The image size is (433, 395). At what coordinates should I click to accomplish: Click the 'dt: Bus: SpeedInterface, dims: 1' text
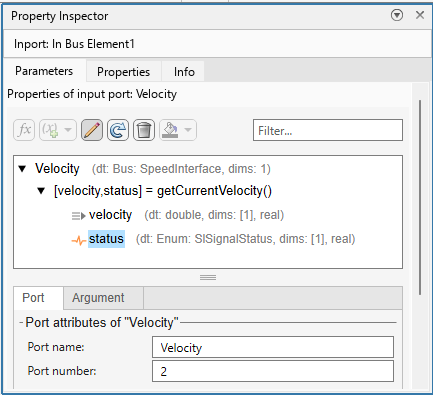(181, 169)
